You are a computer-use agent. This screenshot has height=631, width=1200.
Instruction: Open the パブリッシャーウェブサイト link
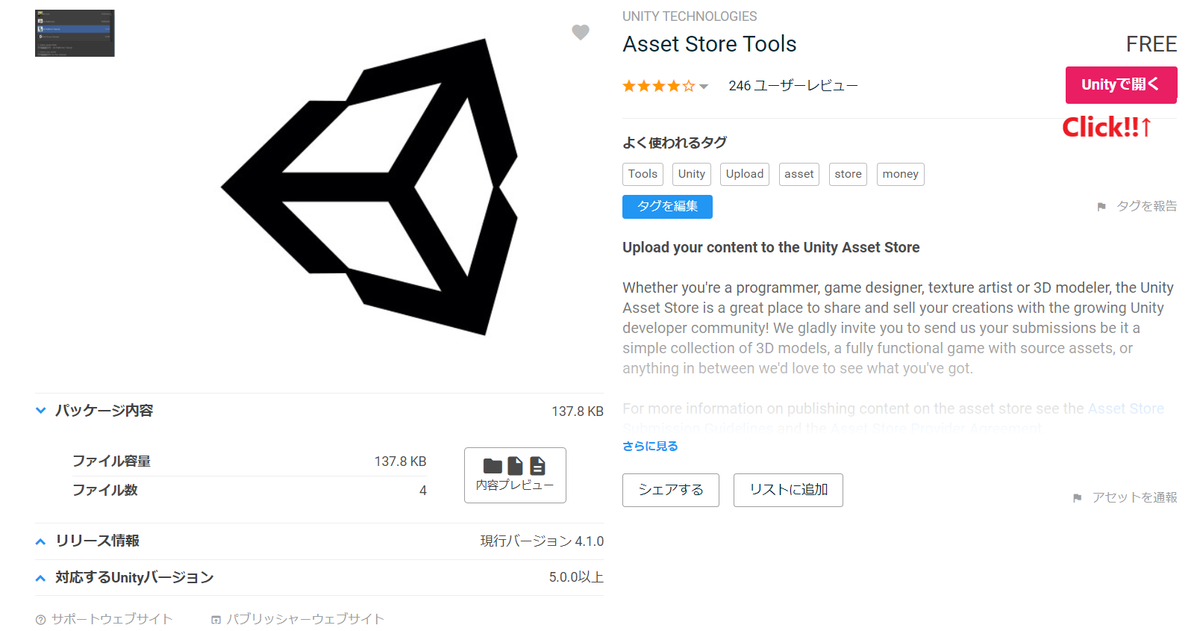point(305,619)
